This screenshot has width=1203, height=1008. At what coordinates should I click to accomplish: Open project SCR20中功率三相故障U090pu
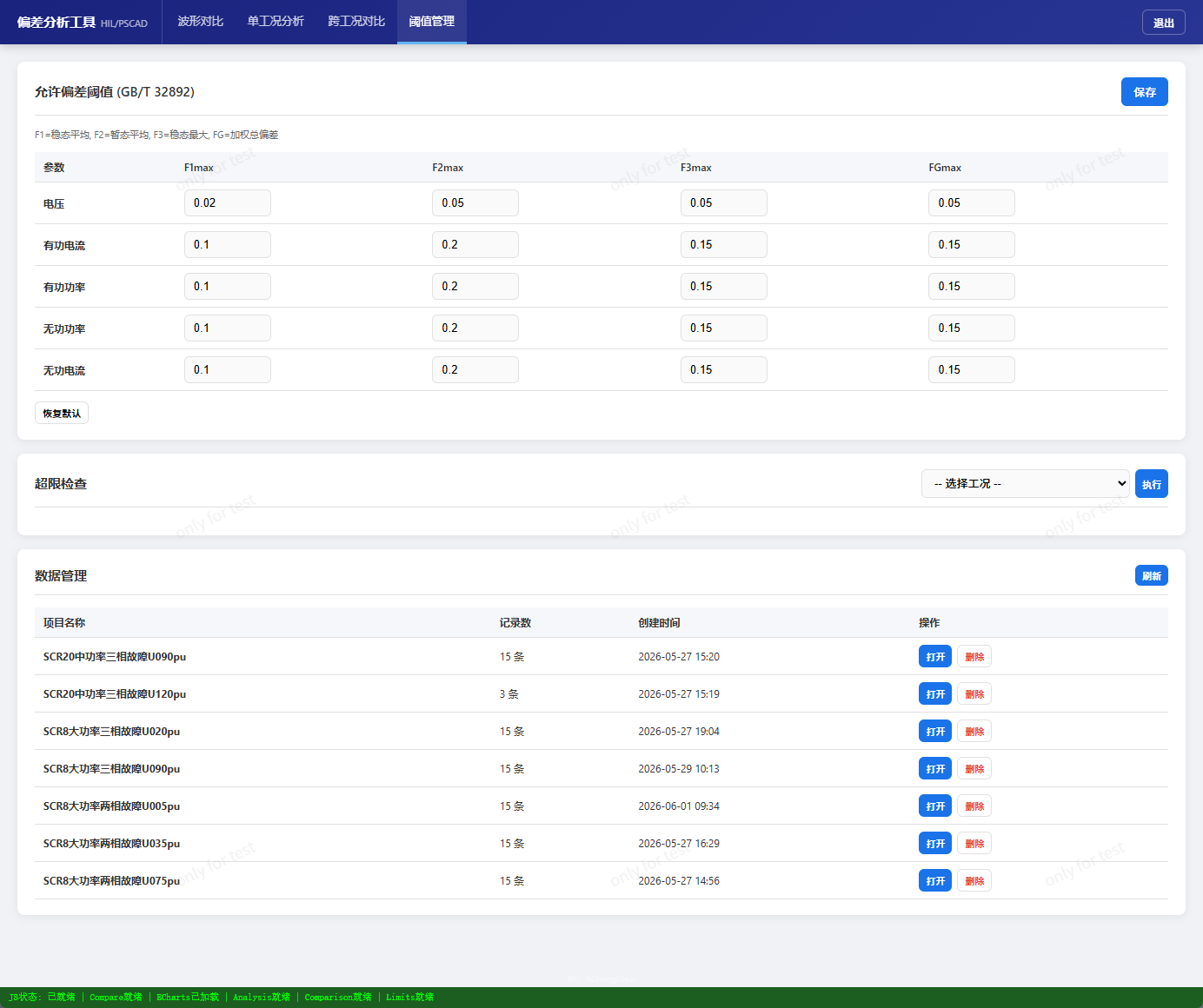pyautogui.click(x=935, y=656)
